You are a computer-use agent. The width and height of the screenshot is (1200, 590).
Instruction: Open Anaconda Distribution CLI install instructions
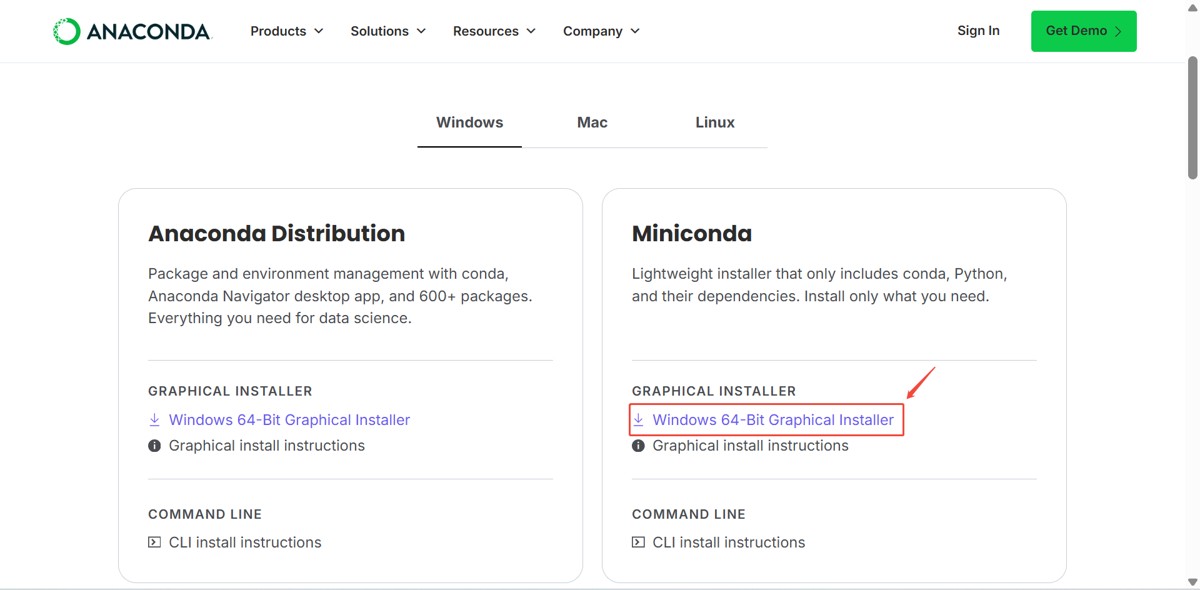(245, 542)
